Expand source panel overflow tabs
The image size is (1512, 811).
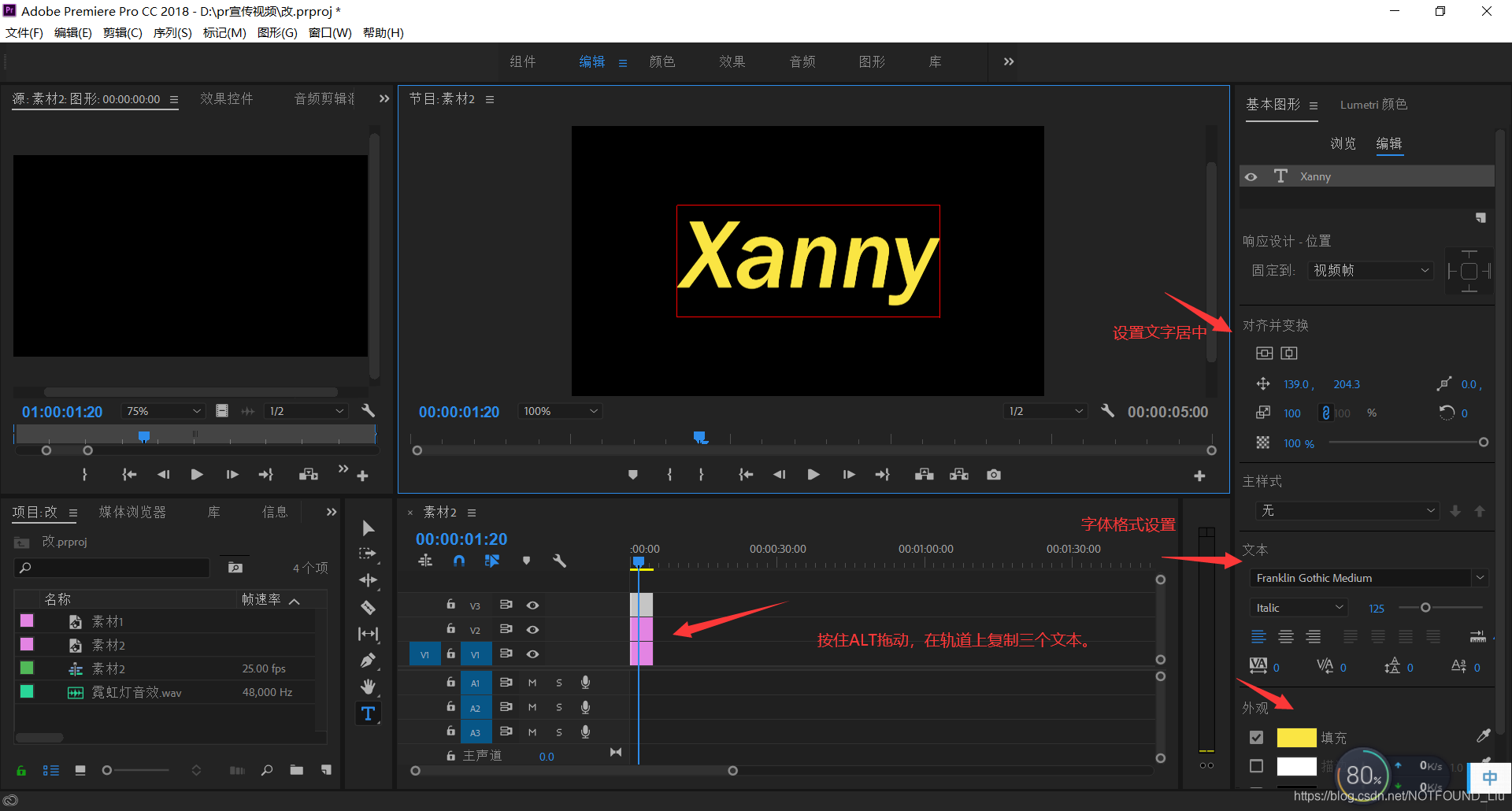384,98
